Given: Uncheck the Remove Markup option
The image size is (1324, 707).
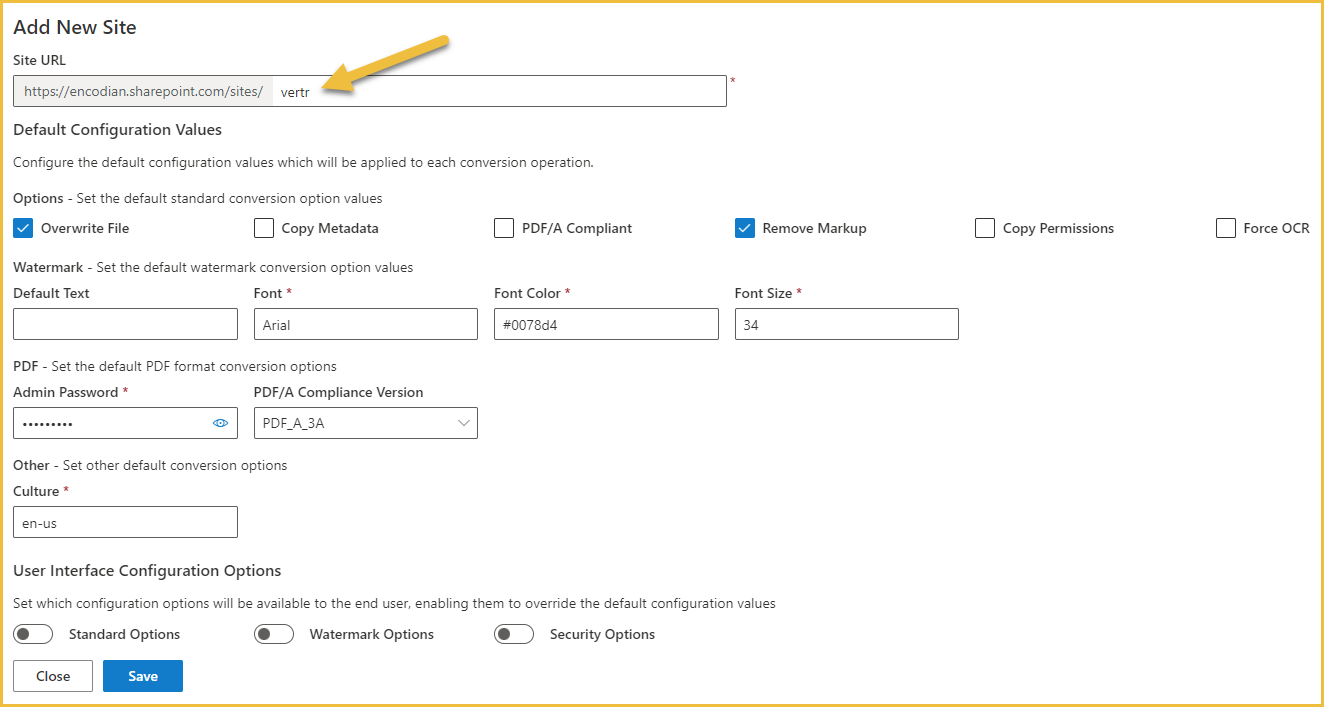Looking at the screenshot, I should pos(745,228).
